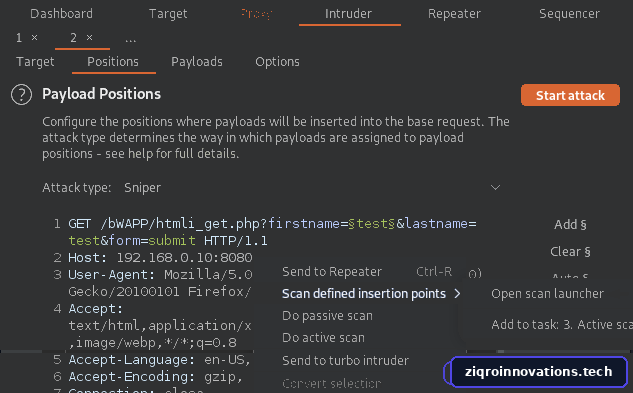Choose Send to Repeater from context menu
The width and height of the screenshot is (633, 393).
[332, 272]
